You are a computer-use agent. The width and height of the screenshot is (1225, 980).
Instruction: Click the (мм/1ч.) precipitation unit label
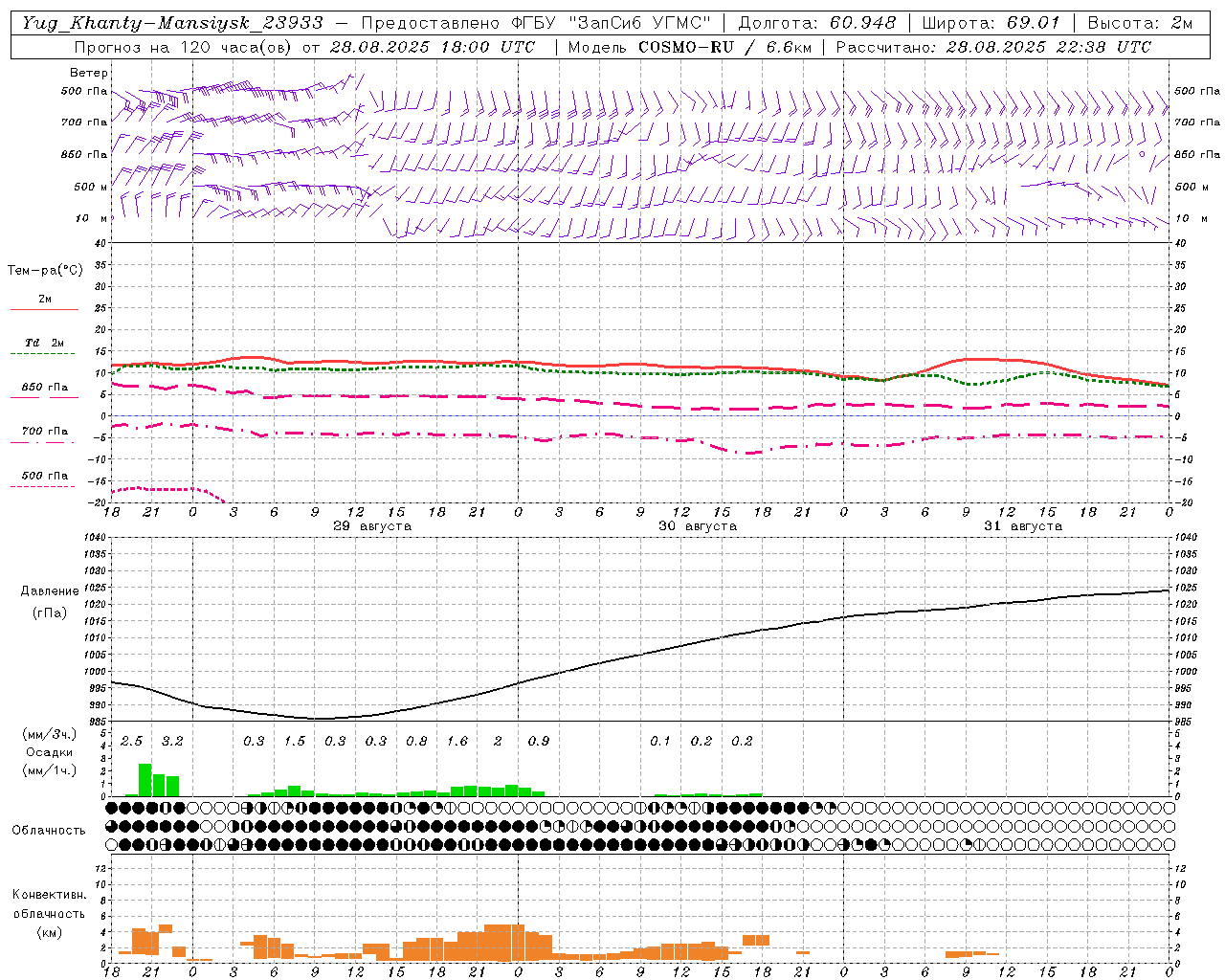pyautogui.click(x=50, y=770)
